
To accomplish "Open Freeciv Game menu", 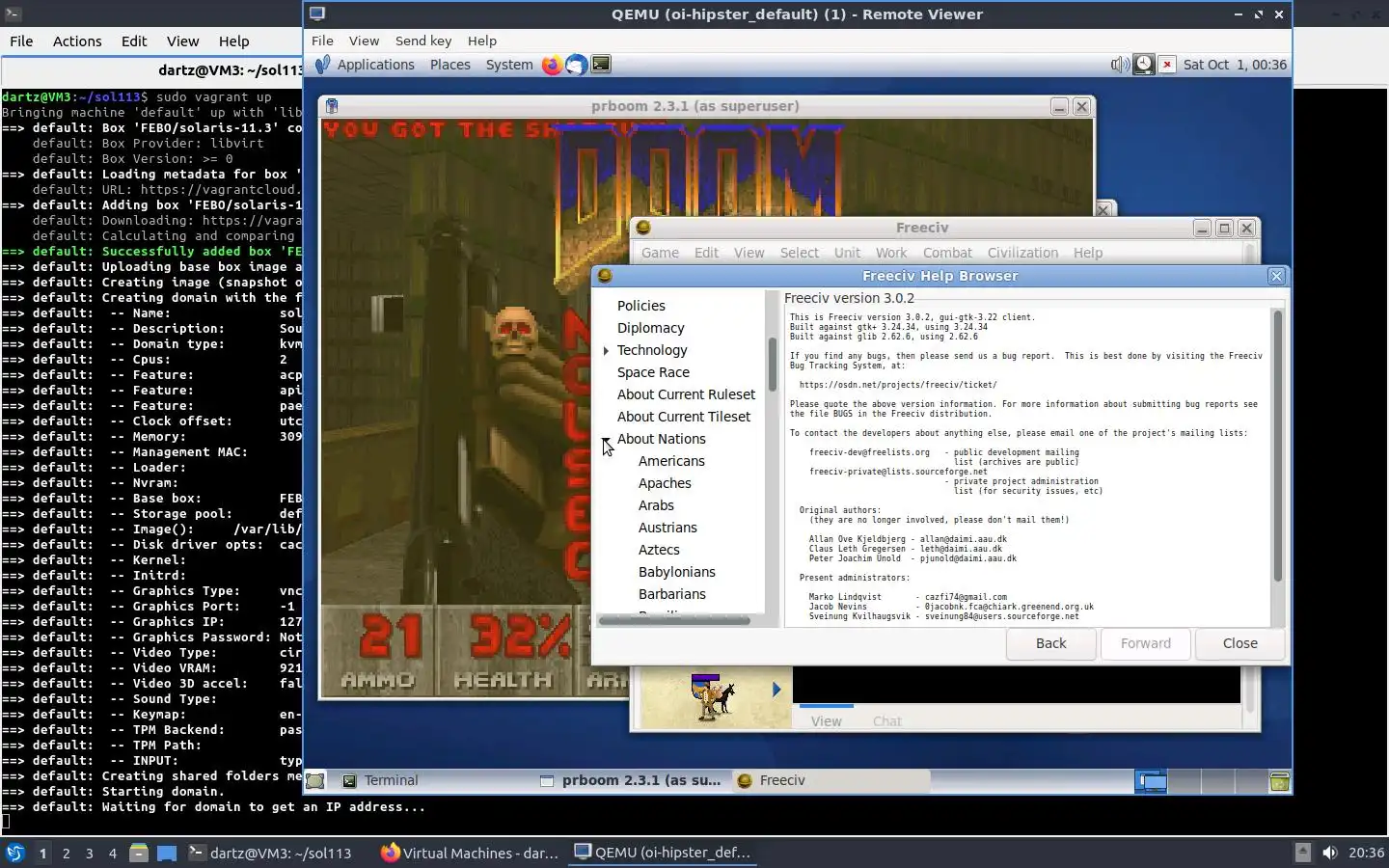I will [x=660, y=253].
